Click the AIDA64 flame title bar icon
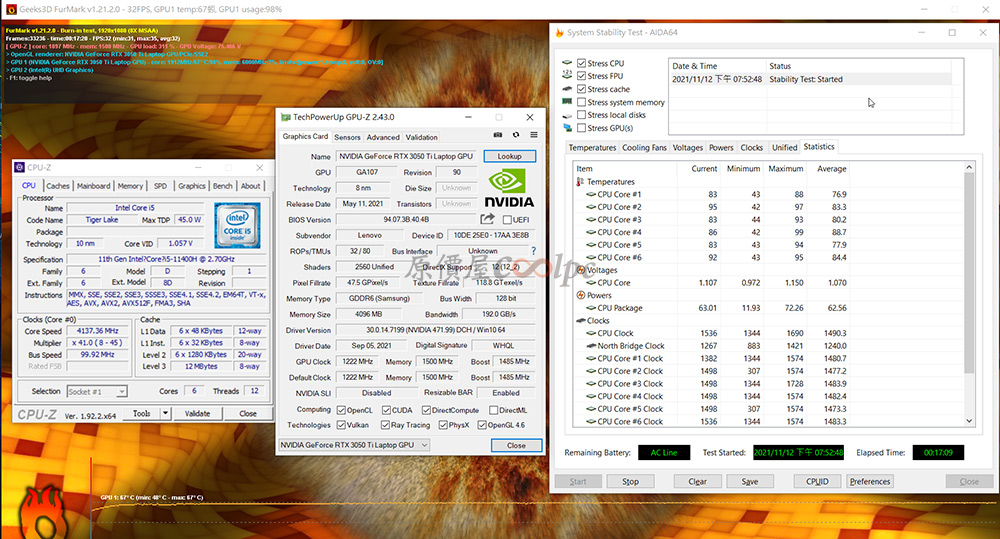Viewport: 1000px width, 539px height. (559, 33)
